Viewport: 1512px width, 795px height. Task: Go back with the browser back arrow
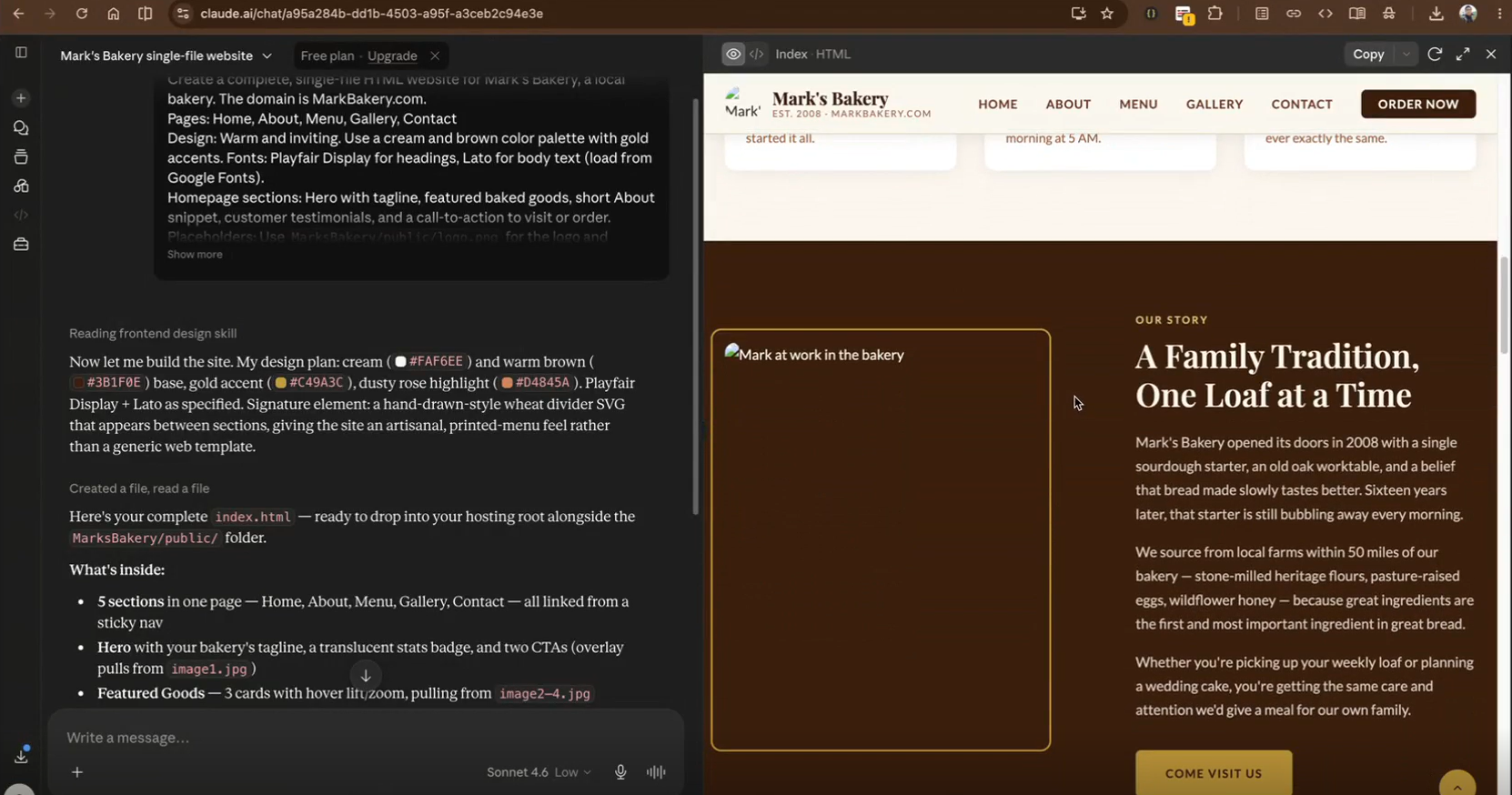pos(18,14)
